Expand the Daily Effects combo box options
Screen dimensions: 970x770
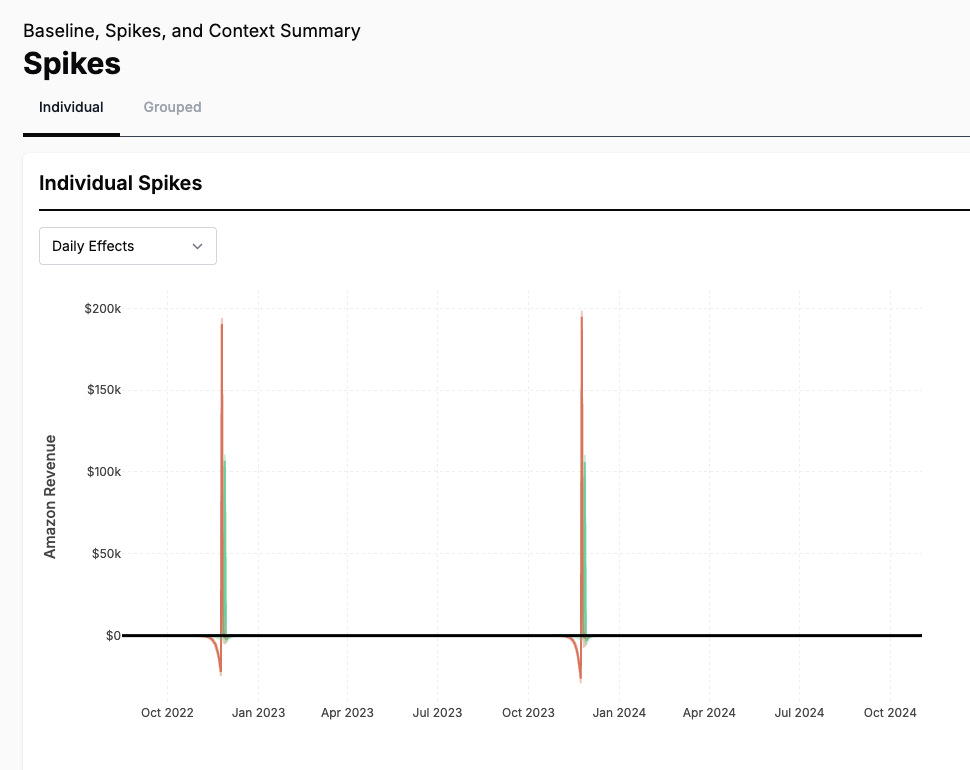click(127, 245)
